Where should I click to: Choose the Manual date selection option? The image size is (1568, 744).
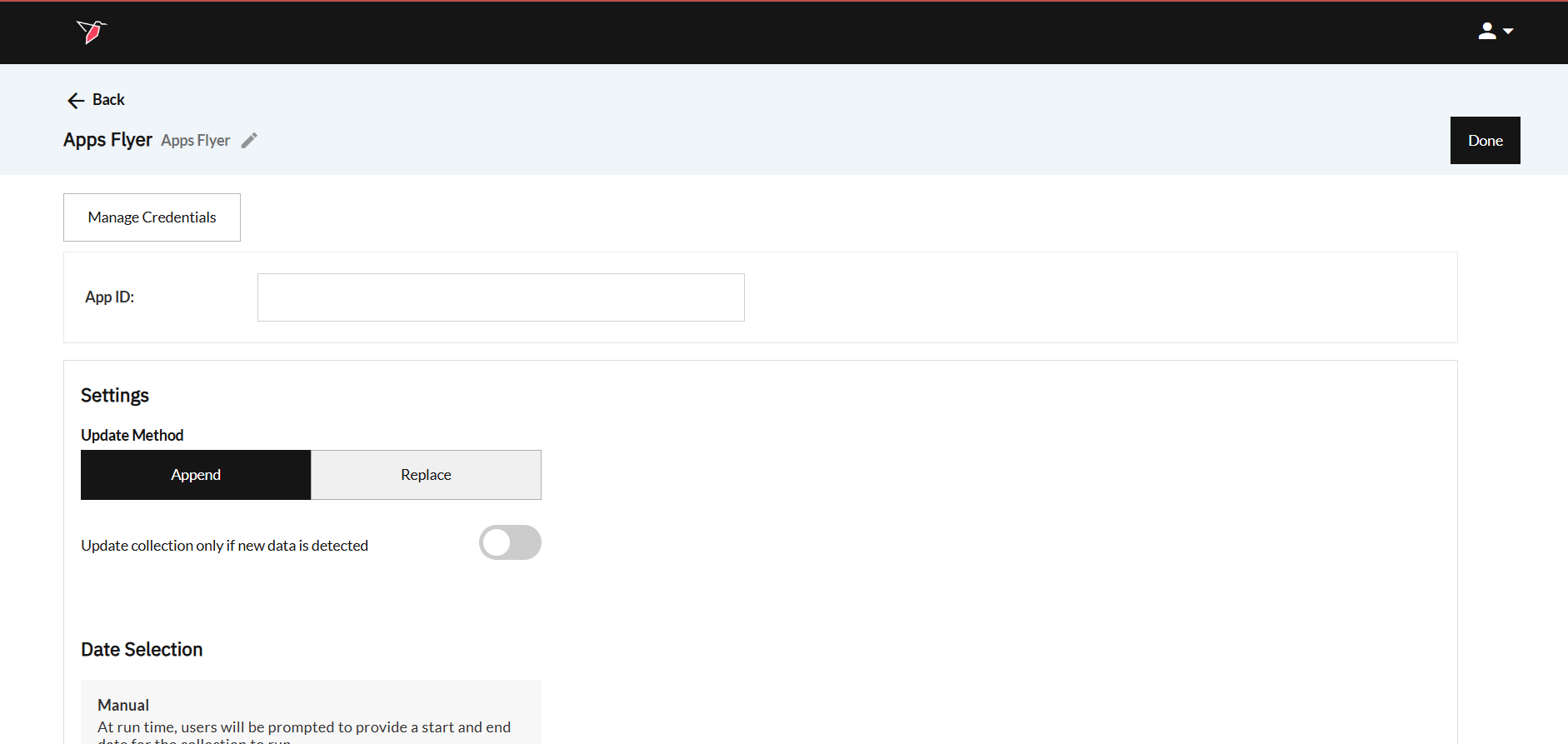[311, 712]
